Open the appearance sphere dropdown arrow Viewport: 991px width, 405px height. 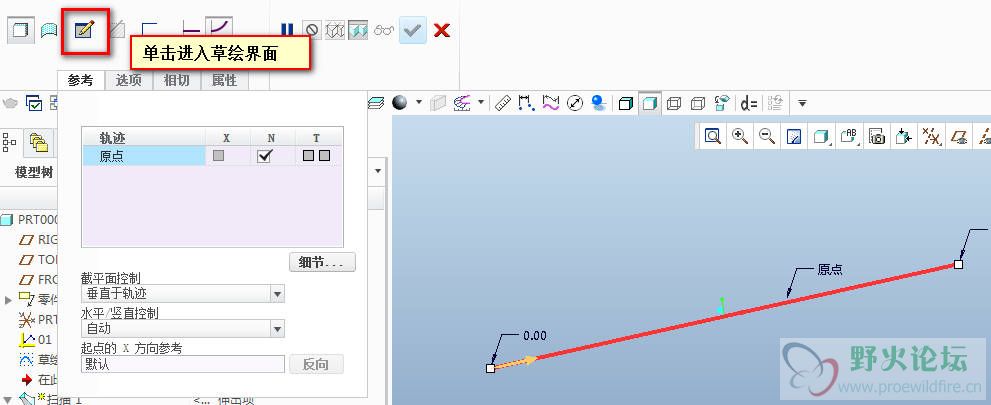click(x=418, y=102)
